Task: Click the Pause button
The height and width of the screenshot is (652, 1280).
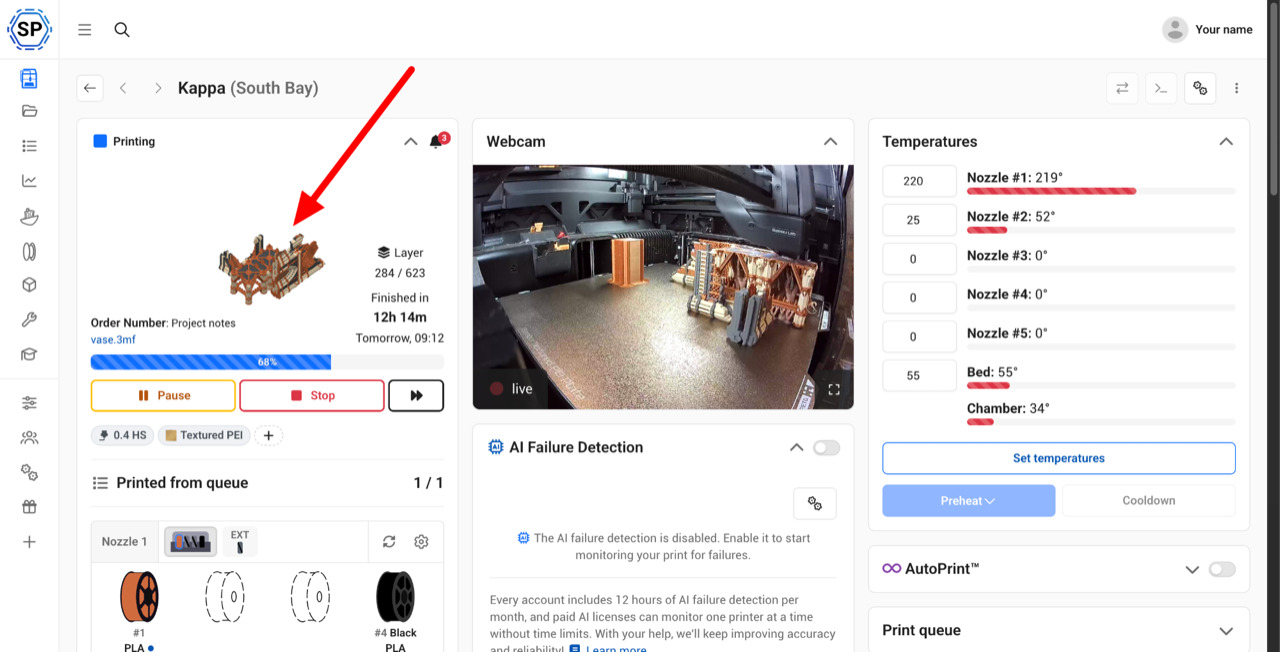Action: point(163,396)
